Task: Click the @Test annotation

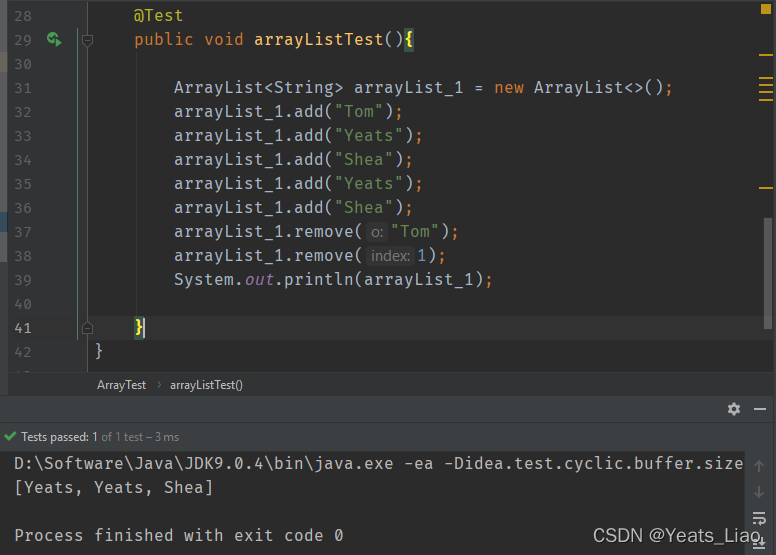Action: pyautogui.click(x=158, y=16)
